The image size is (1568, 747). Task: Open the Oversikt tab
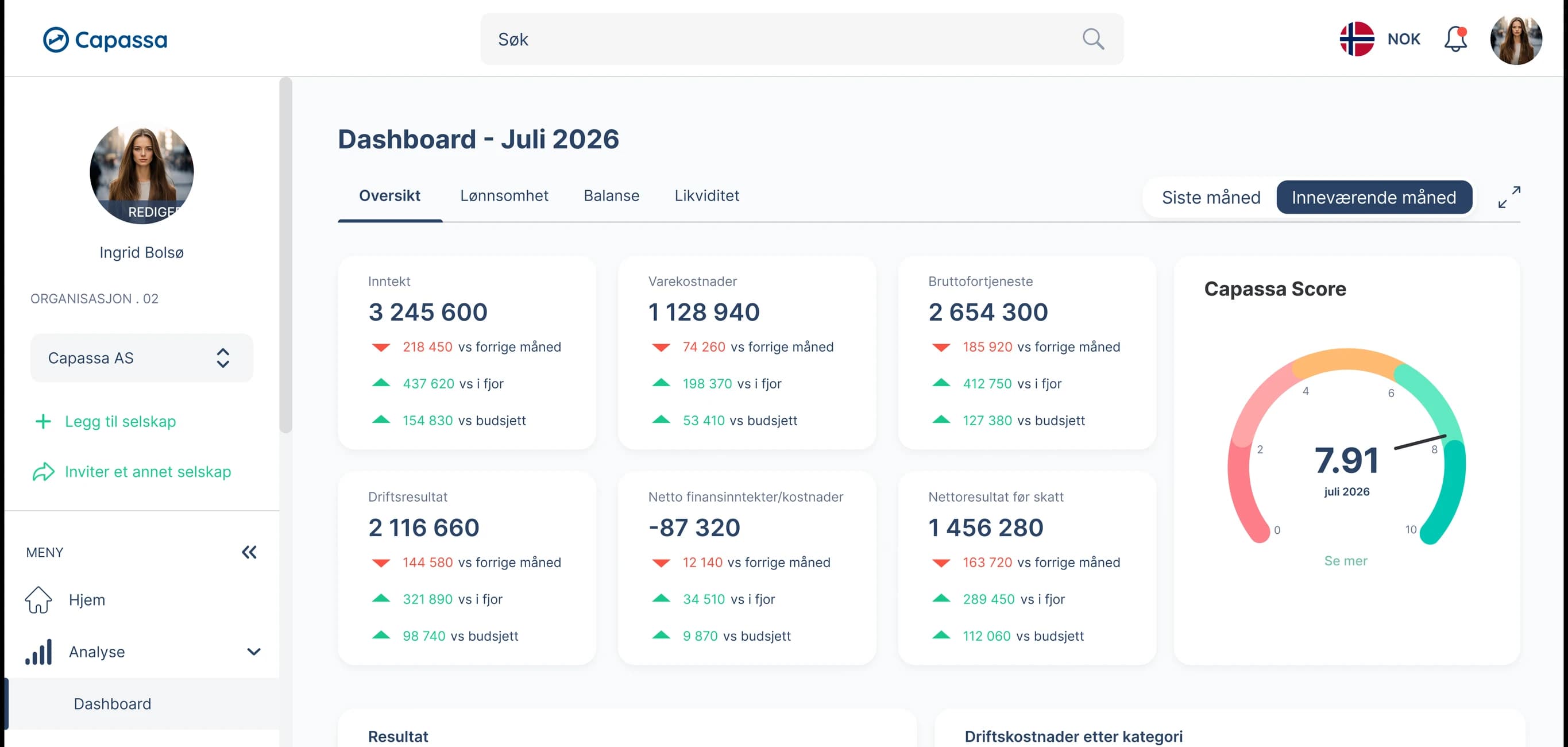pyautogui.click(x=389, y=195)
